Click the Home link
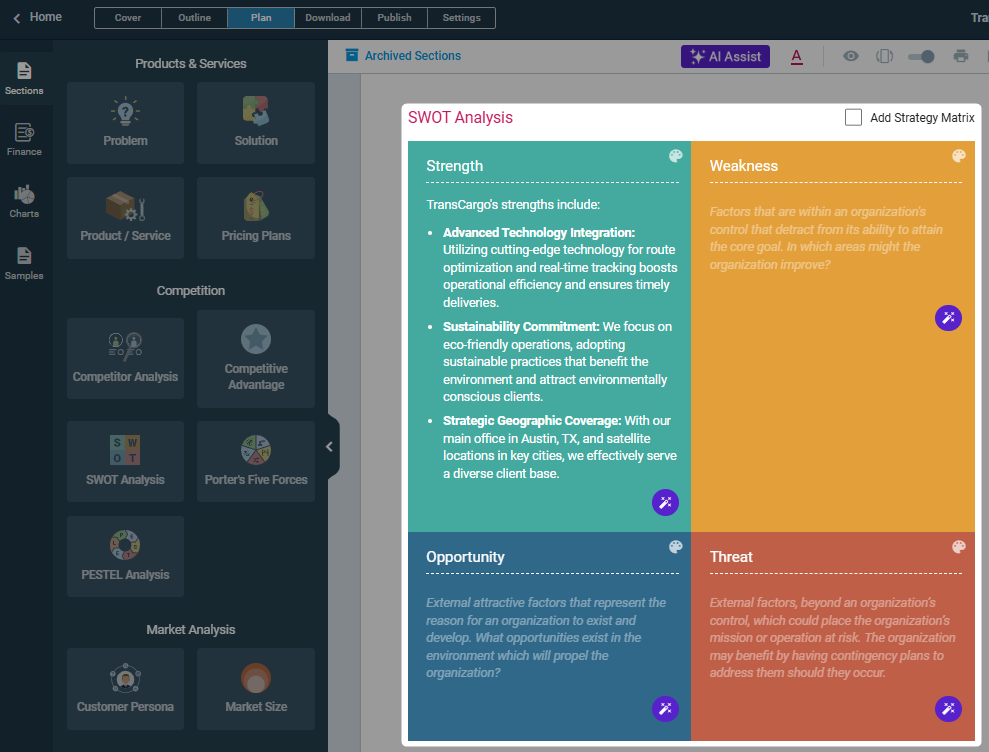 tap(45, 17)
